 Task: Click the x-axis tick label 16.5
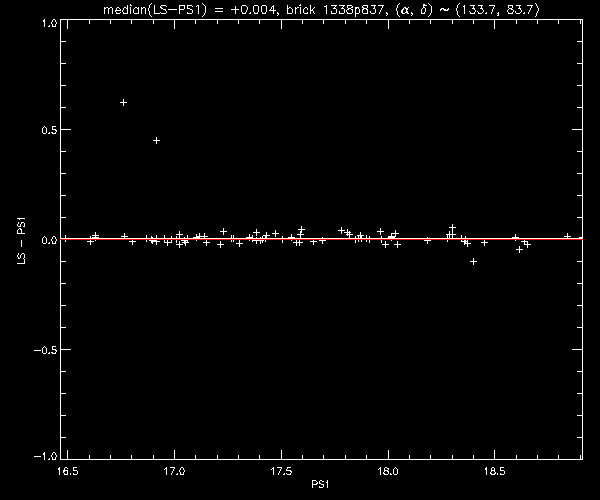tap(68, 471)
